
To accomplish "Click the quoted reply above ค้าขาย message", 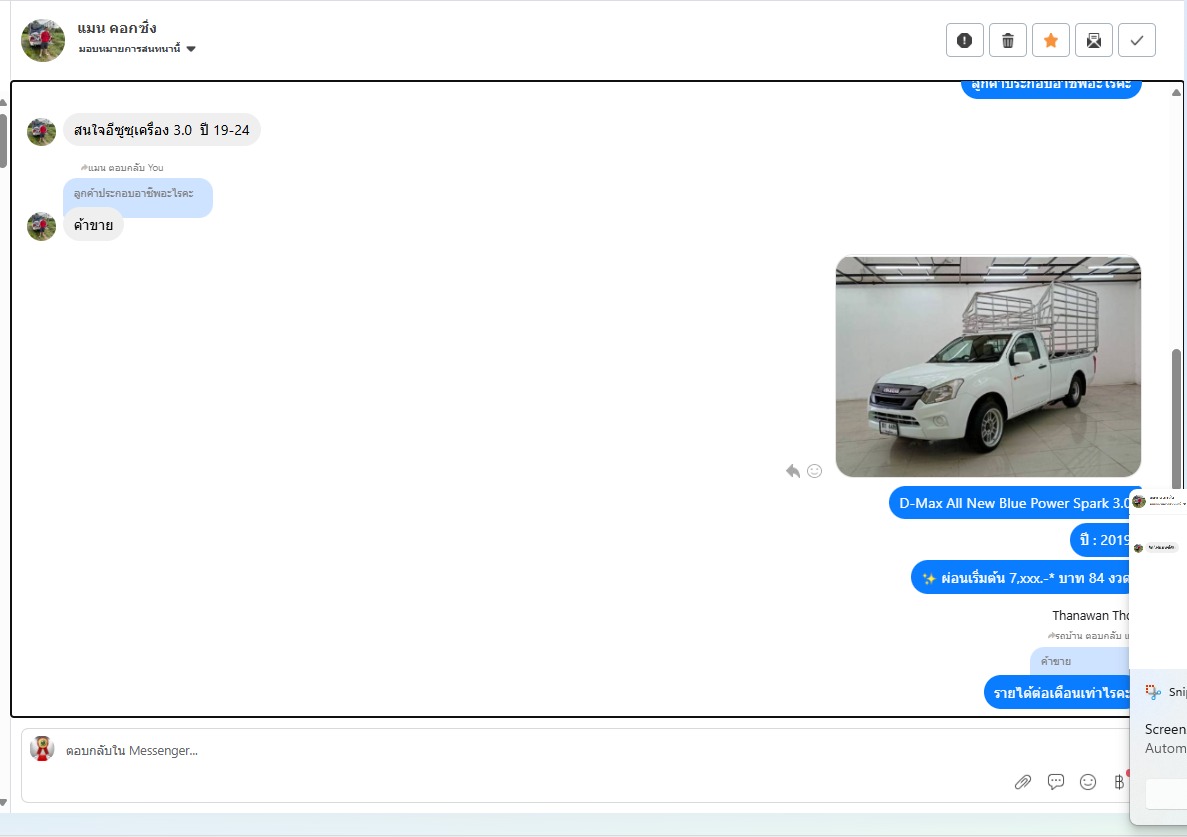I will (137, 193).
